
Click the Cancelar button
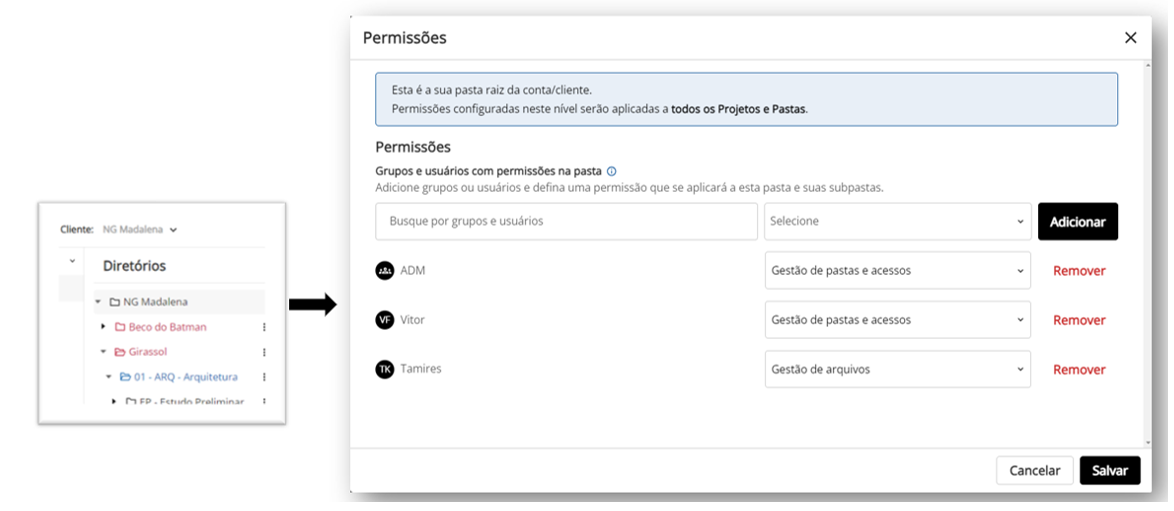pos(1035,471)
